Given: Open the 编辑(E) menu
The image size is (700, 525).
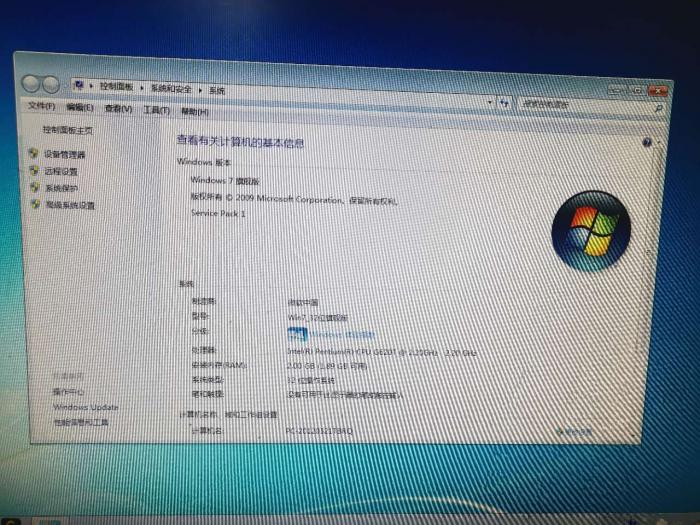Looking at the screenshot, I should (x=80, y=107).
